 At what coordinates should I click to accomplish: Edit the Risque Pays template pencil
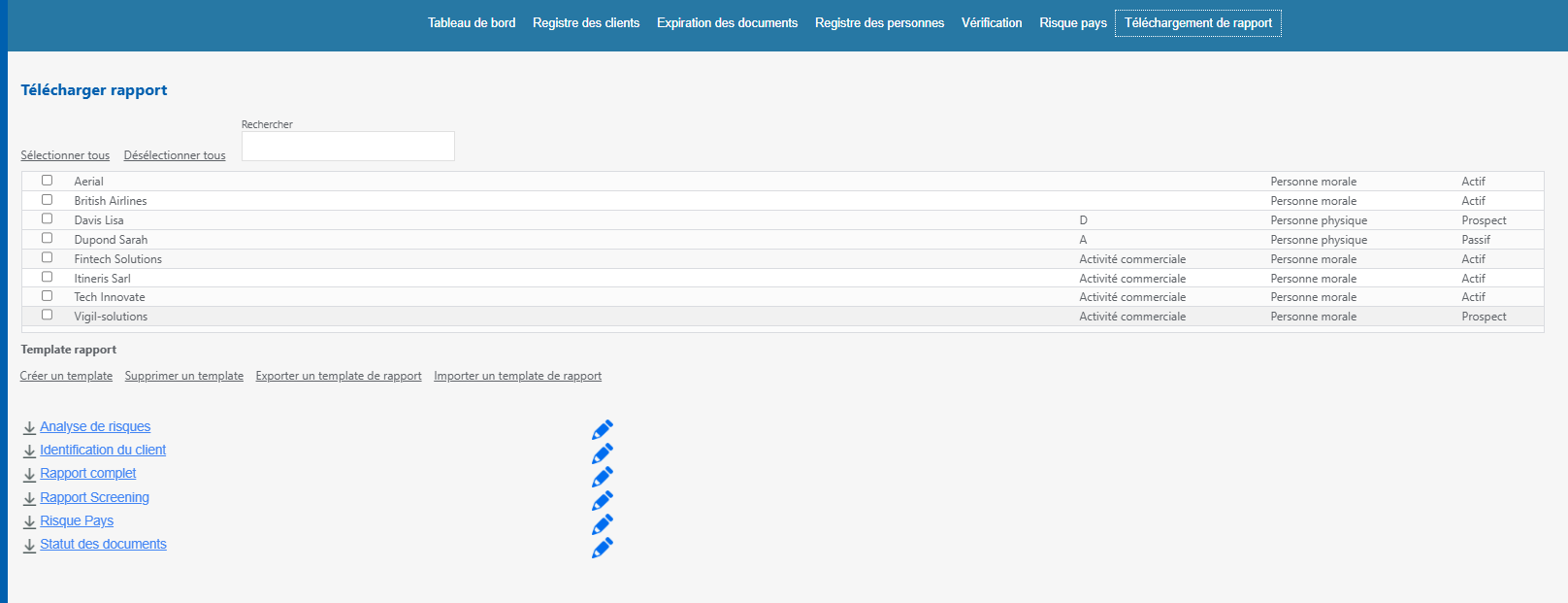click(x=603, y=523)
